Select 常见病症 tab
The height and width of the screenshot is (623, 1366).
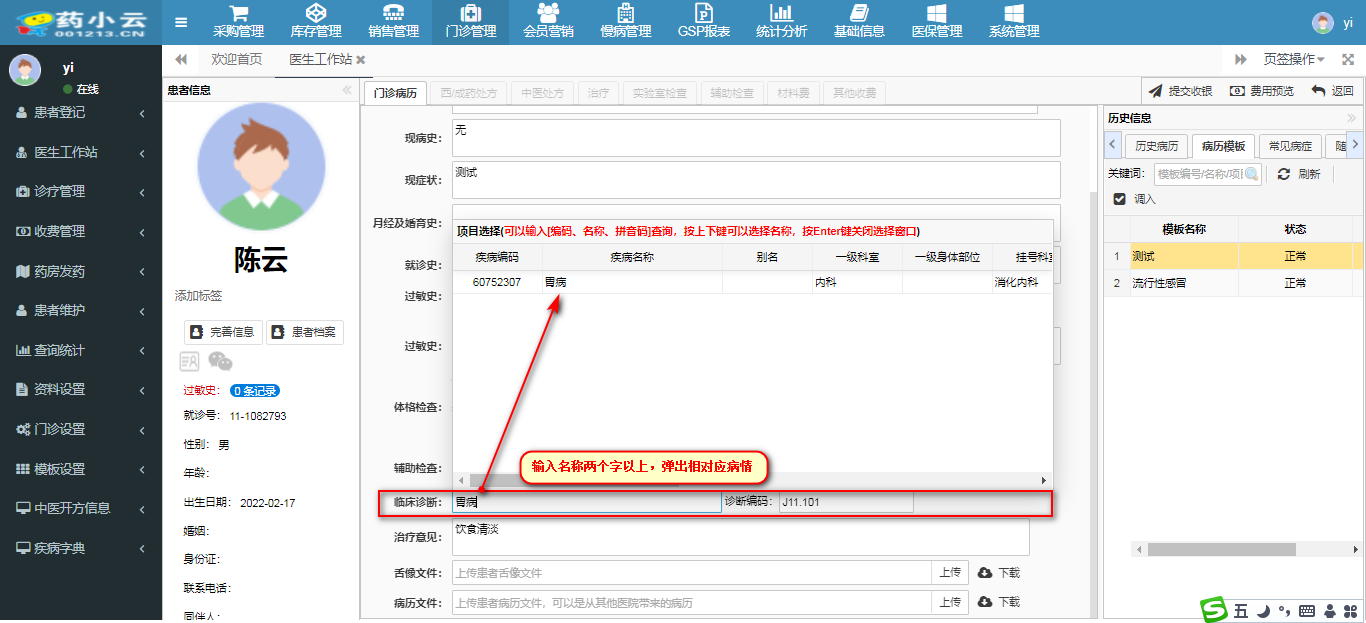pos(1290,146)
